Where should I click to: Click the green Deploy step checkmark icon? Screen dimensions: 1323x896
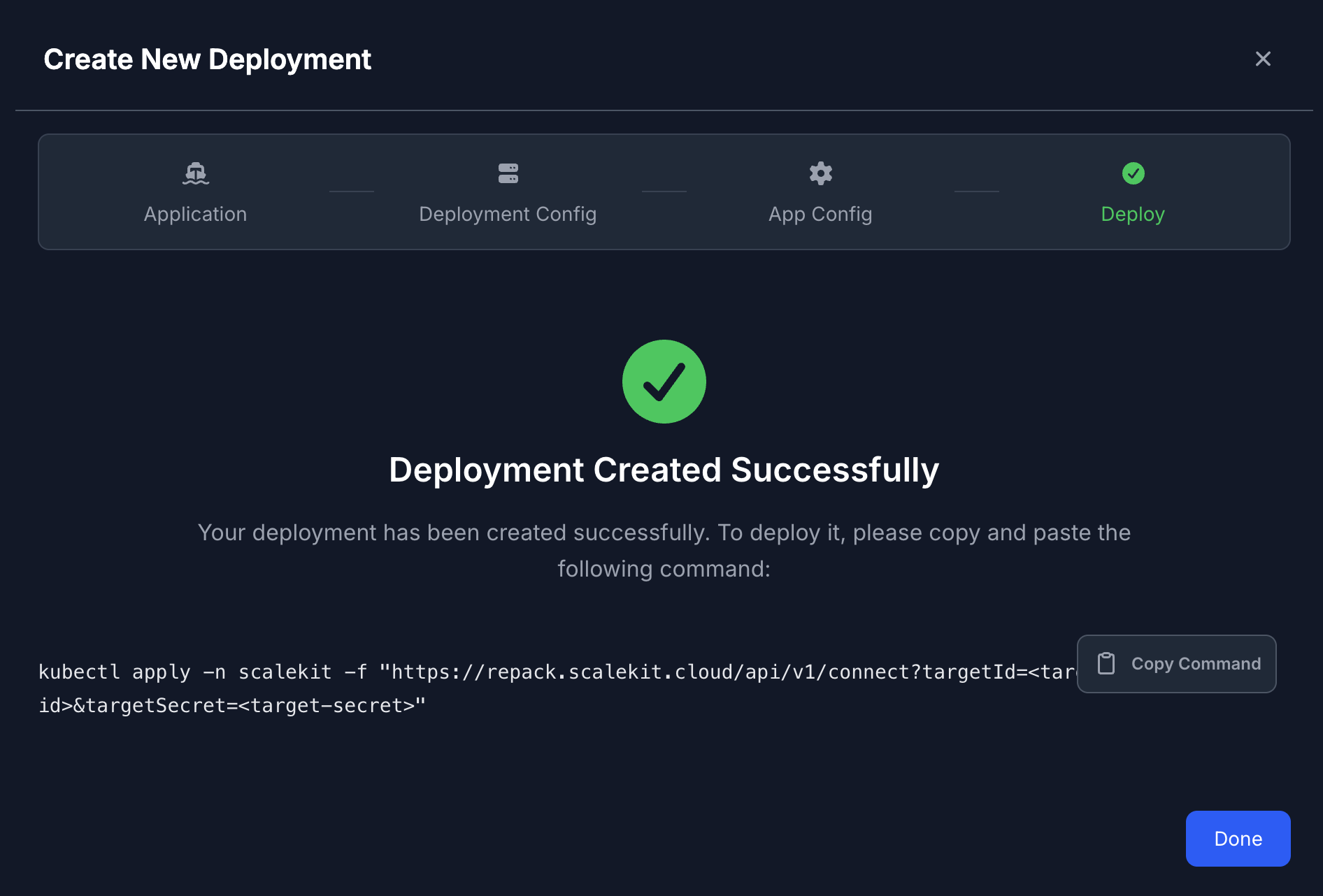(1133, 173)
